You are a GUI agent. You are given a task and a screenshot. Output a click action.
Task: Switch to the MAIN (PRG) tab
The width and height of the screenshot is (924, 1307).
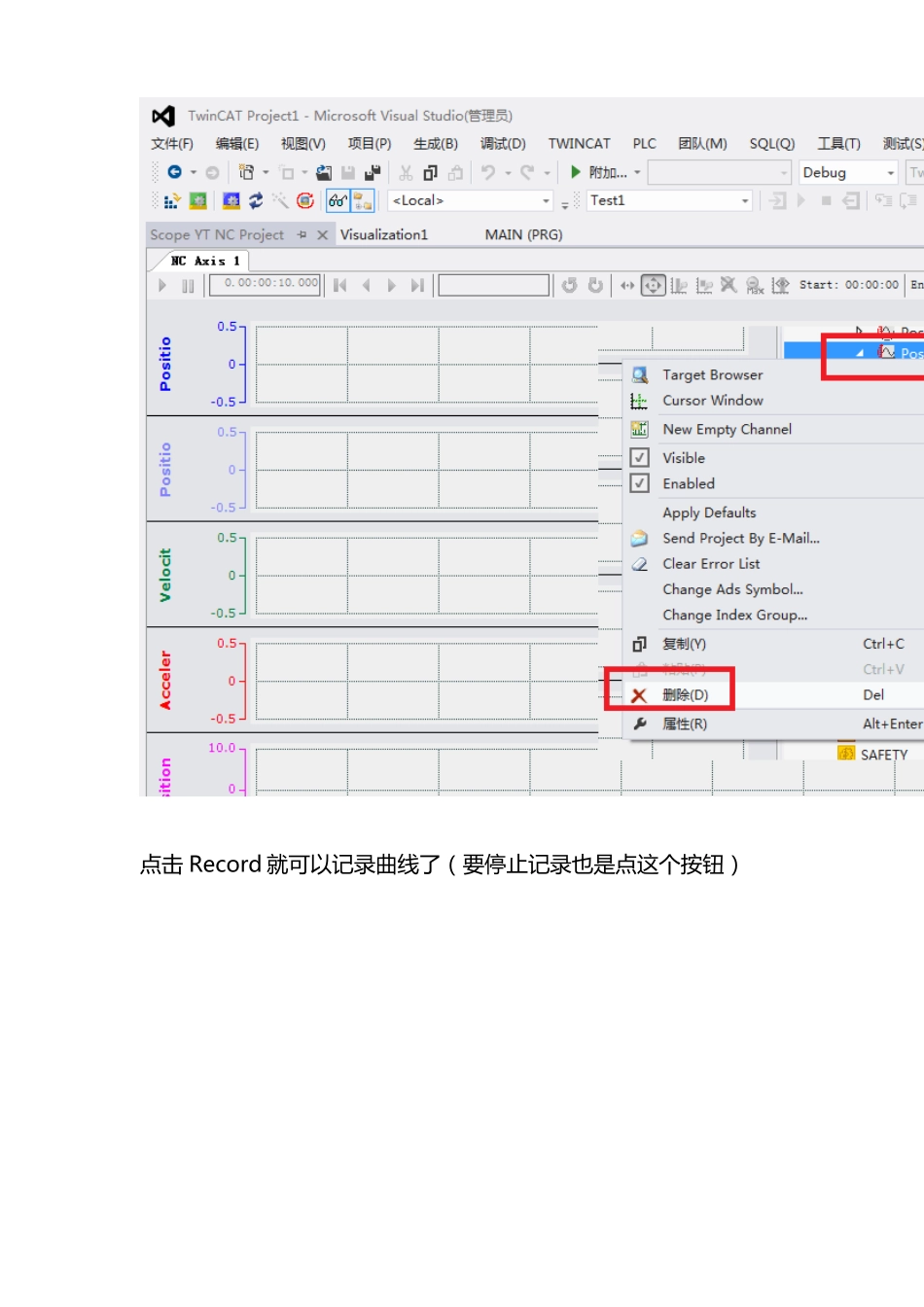[524, 234]
